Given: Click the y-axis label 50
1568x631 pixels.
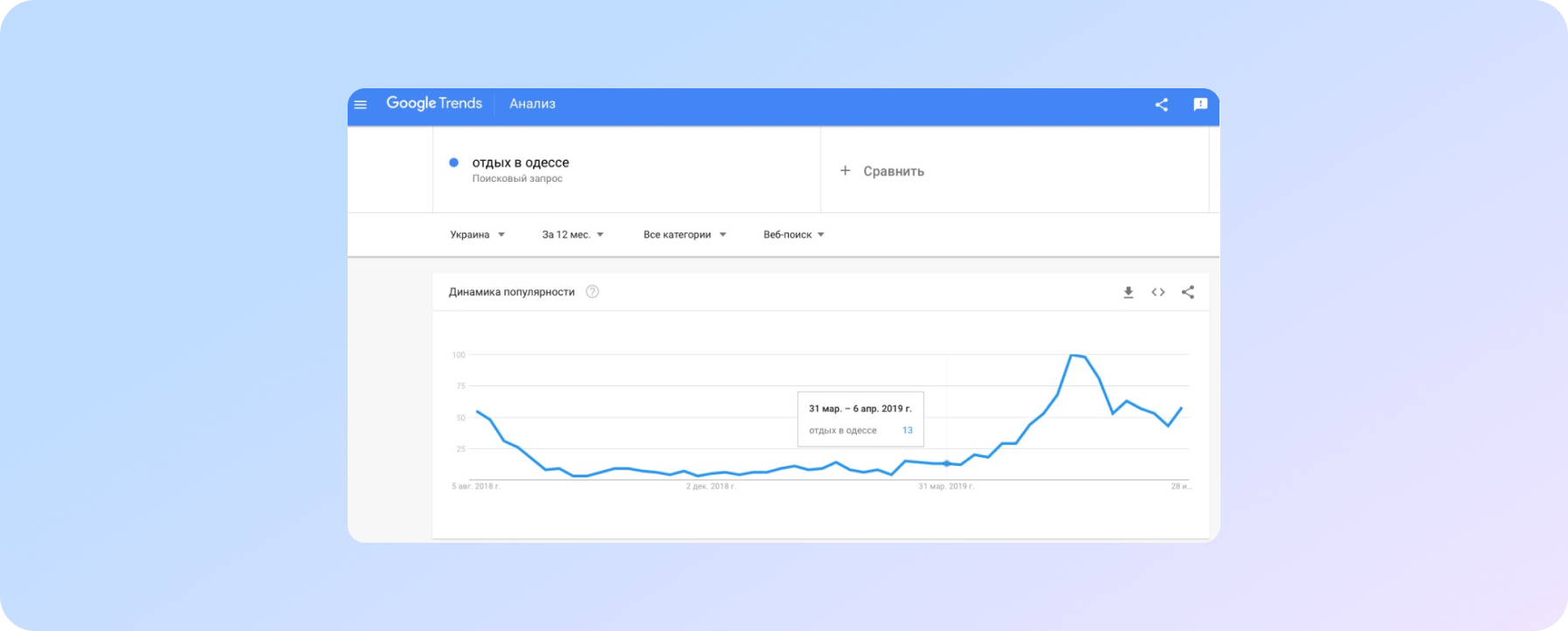Looking at the screenshot, I should coord(460,418).
